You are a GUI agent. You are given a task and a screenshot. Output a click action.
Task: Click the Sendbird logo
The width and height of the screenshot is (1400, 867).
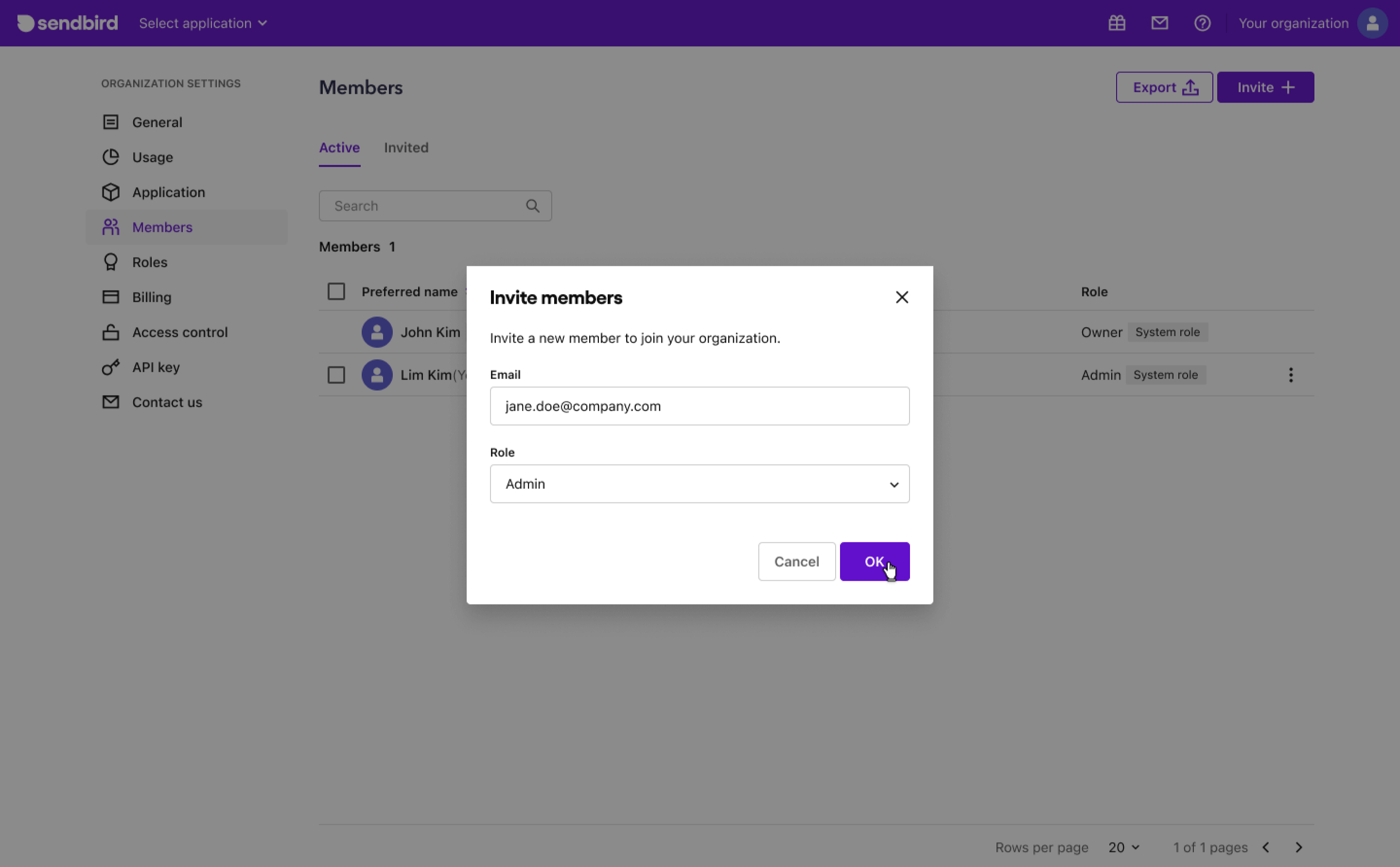[67, 23]
